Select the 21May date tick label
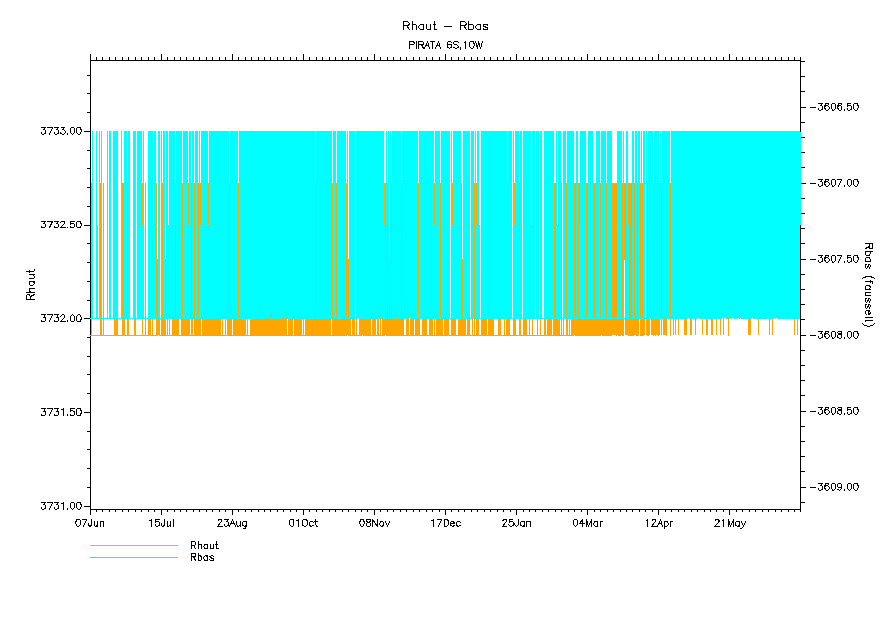This screenshot has width=891, height=630. click(729, 523)
